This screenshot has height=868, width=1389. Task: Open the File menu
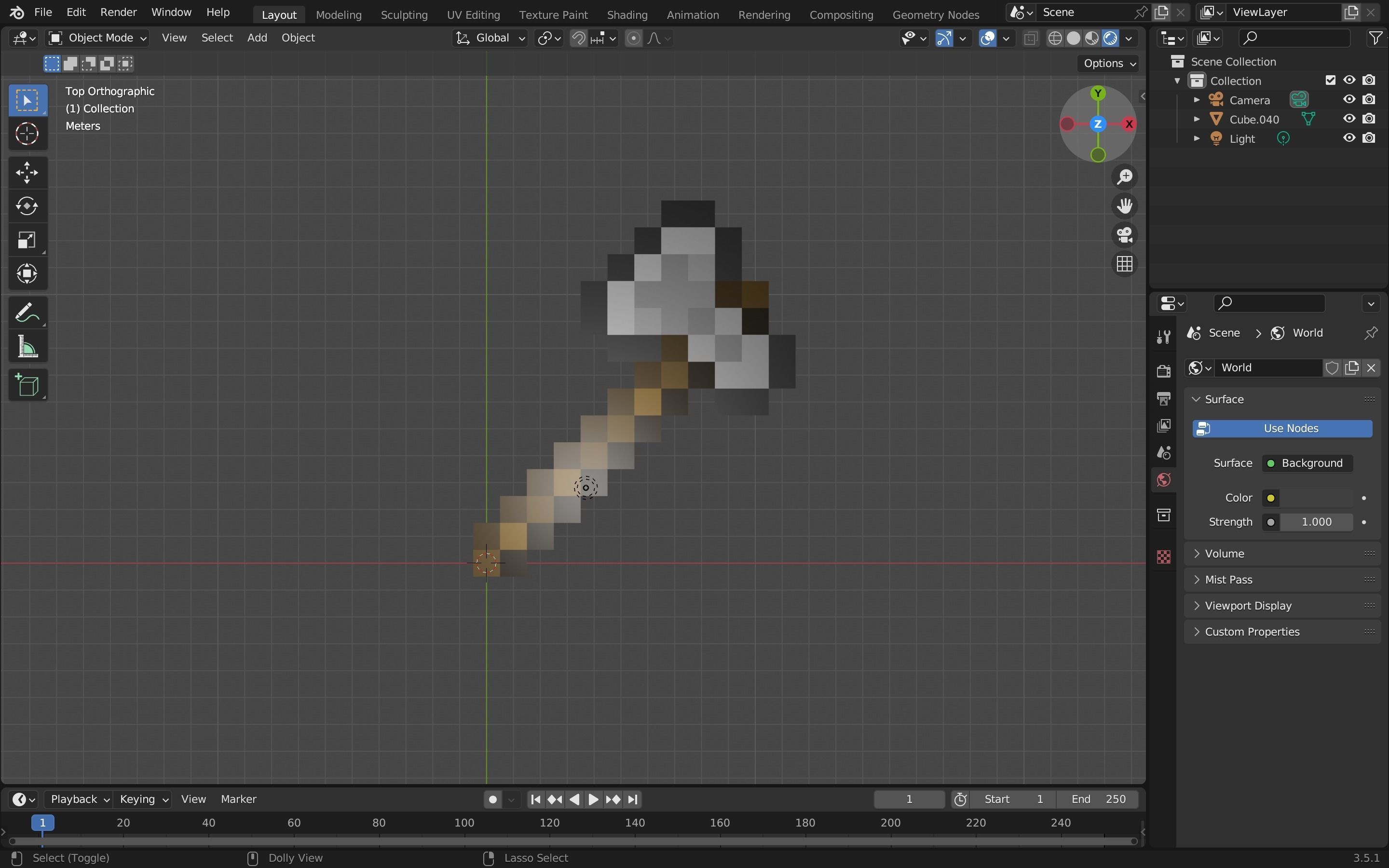pyautogui.click(x=43, y=12)
